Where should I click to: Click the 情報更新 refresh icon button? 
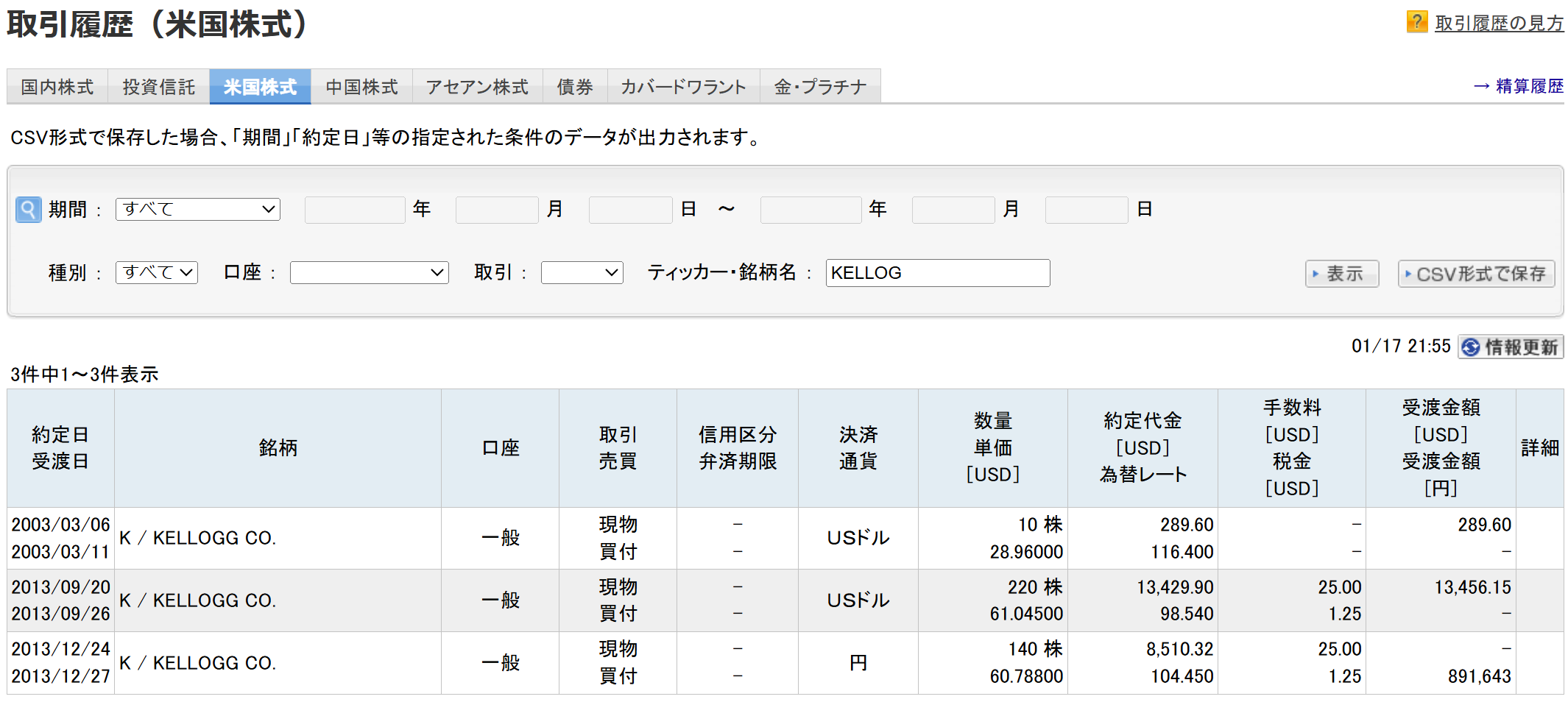(x=1511, y=347)
